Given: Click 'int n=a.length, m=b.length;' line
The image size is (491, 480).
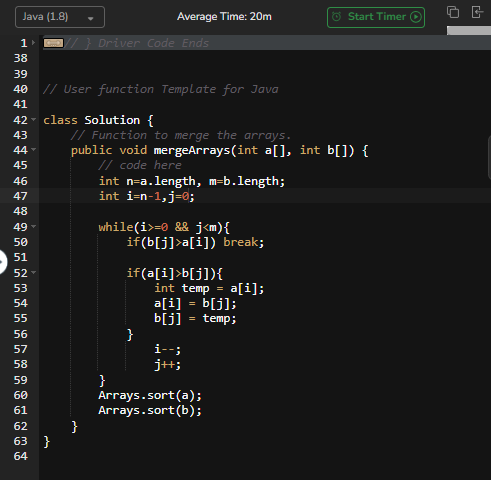Looking at the screenshot, I should pos(192,181).
